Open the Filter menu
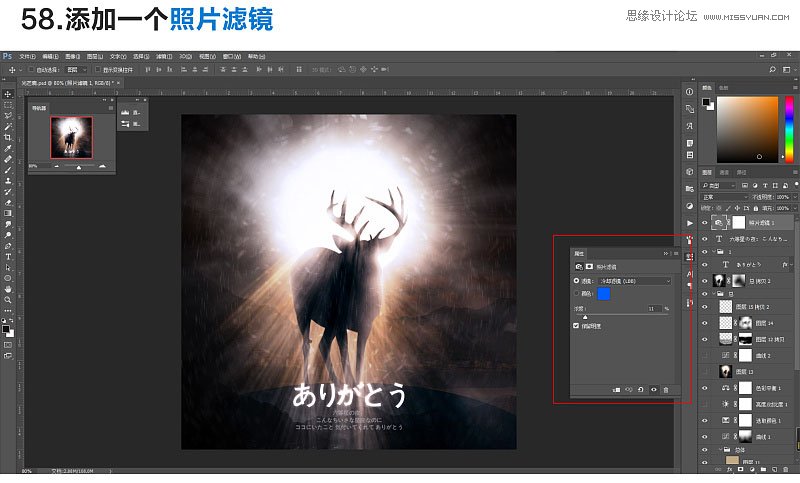The height and width of the screenshot is (483, 800). 163,56
